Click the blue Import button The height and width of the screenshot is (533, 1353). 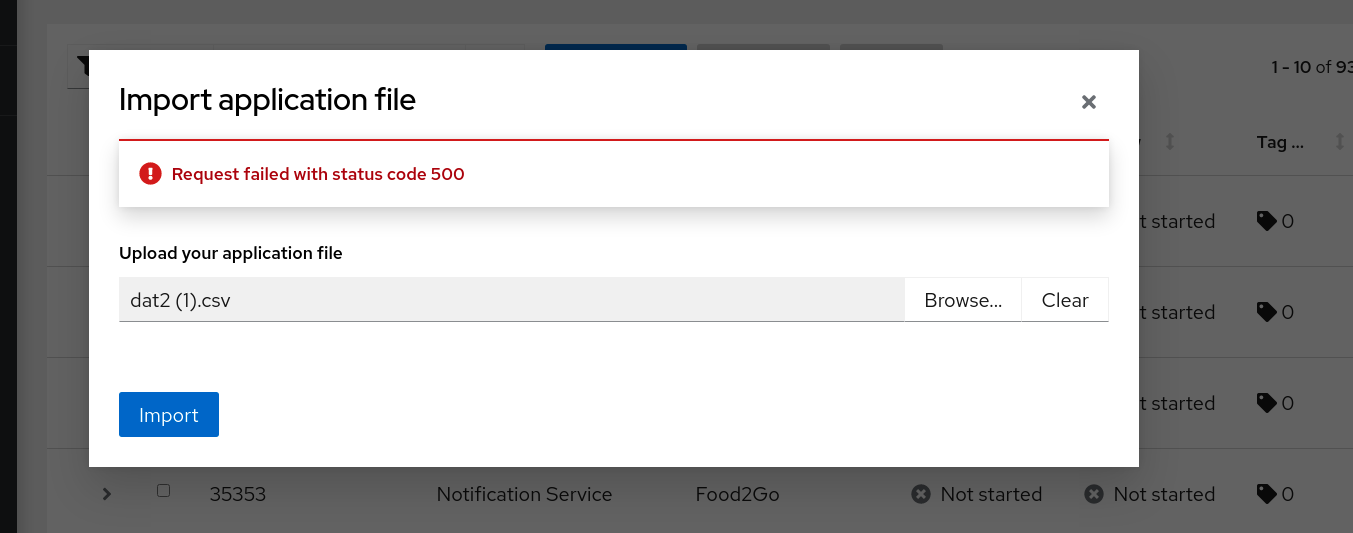click(x=169, y=415)
